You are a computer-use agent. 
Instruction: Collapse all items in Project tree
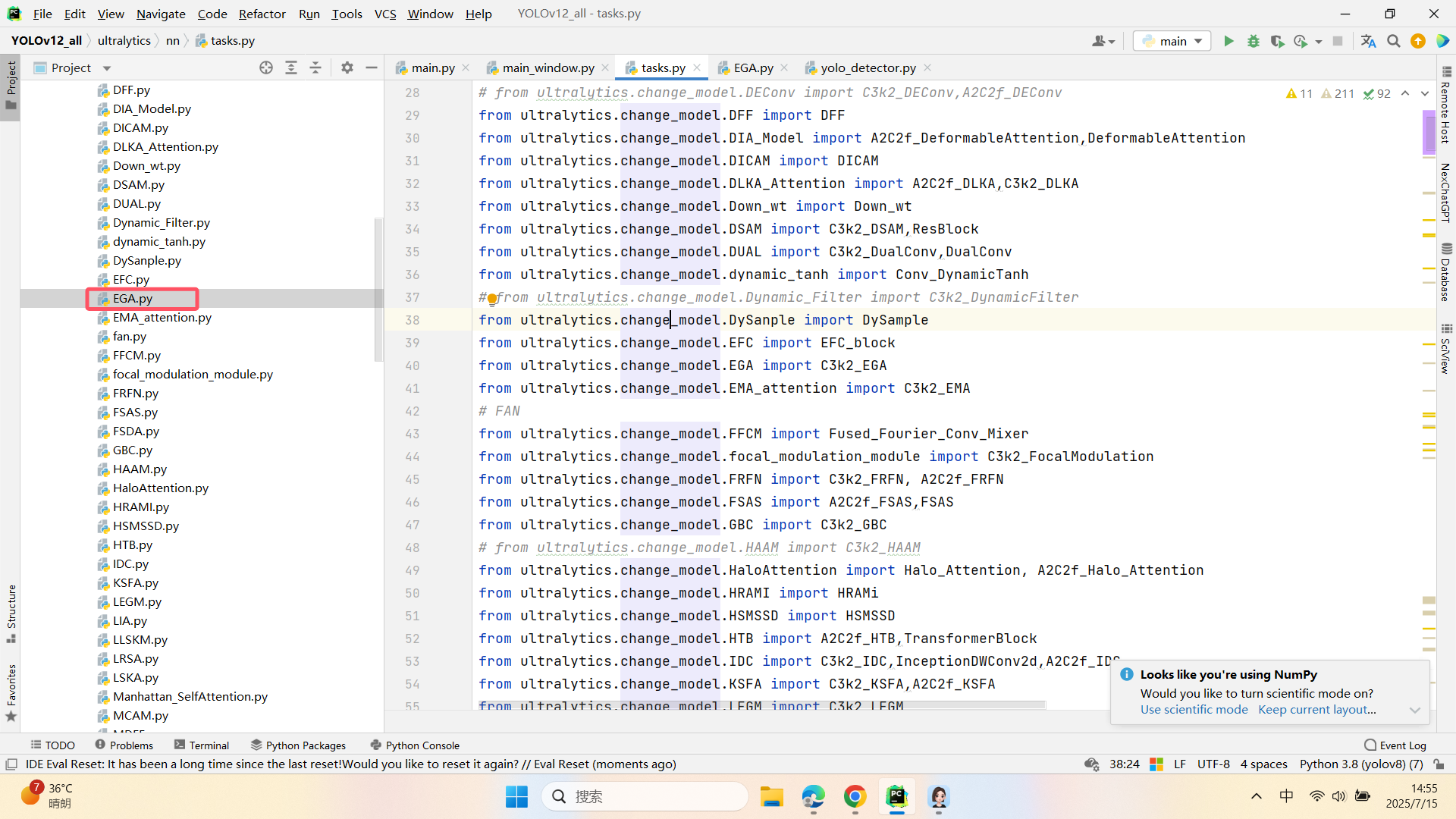tap(315, 67)
